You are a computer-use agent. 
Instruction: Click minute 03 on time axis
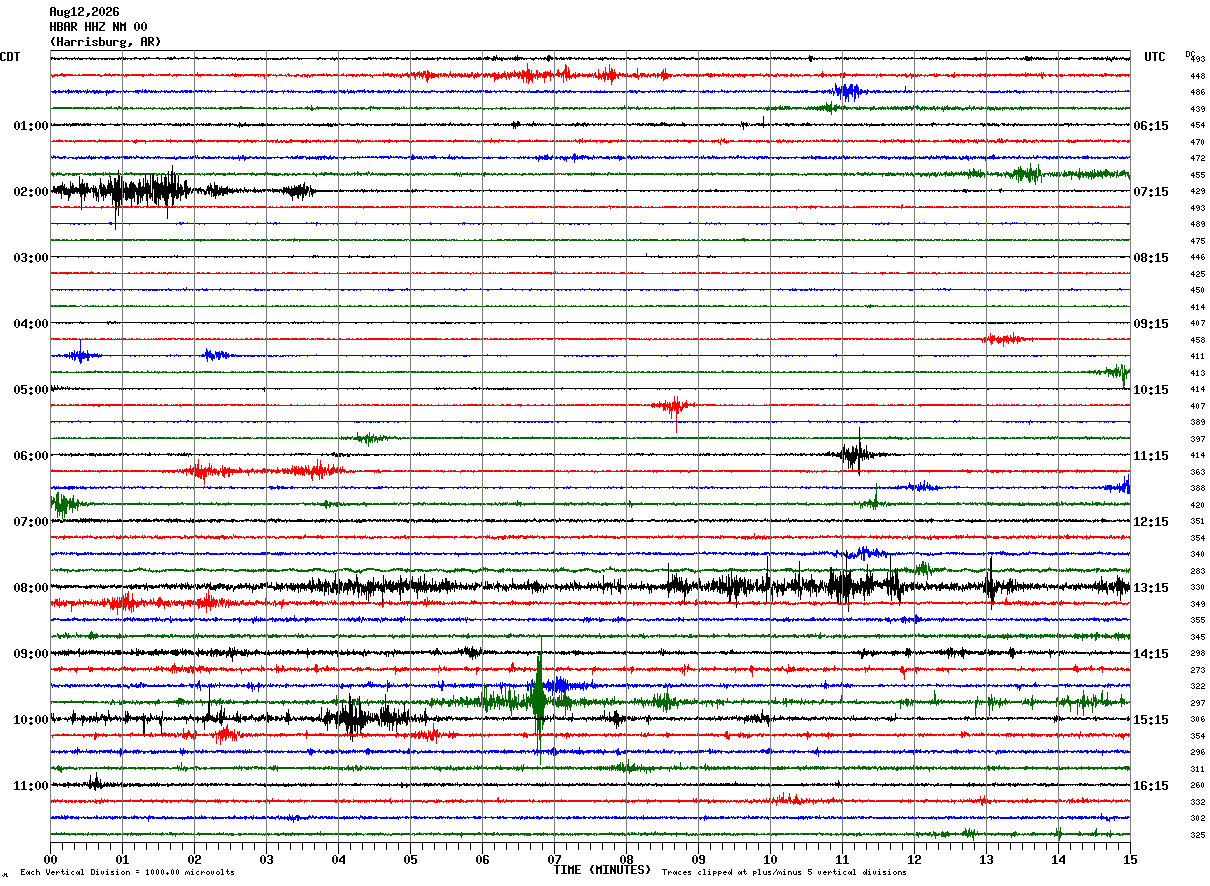click(x=266, y=858)
